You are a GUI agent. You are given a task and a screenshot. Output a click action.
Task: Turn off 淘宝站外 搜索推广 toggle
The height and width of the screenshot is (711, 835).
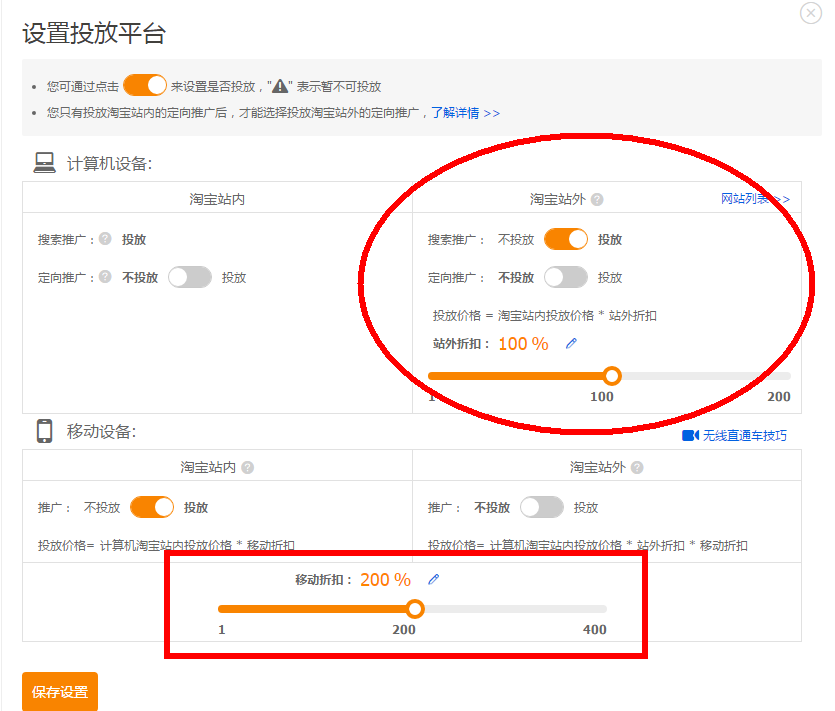[x=566, y=240]
